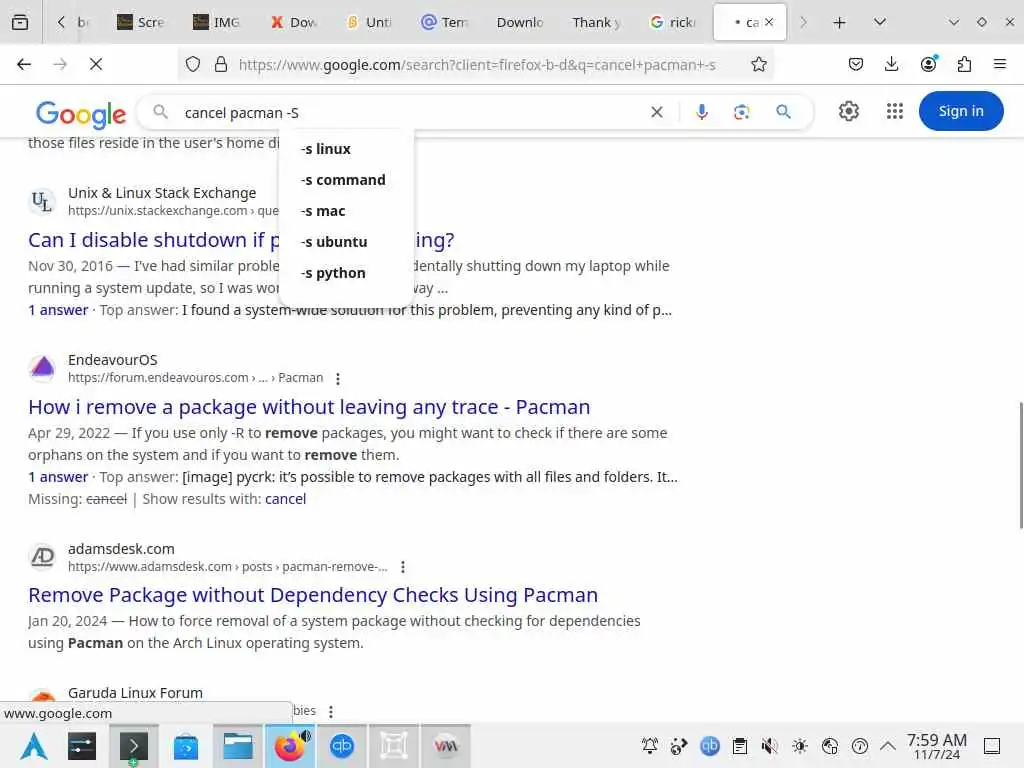1024x768 pixels.
Task: Open the file manager in taskbar
Action: [238, 746]
